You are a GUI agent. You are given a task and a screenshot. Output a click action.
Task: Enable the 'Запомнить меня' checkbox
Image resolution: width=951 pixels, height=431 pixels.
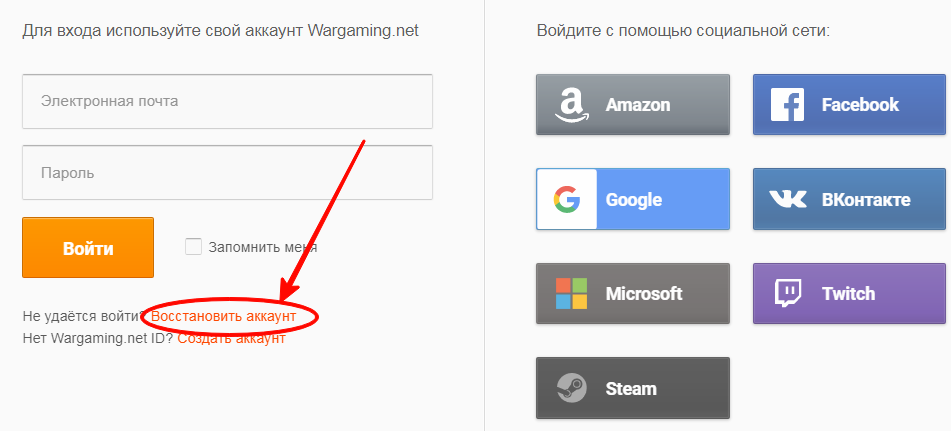pyautogui.click(x=194, y=246)
